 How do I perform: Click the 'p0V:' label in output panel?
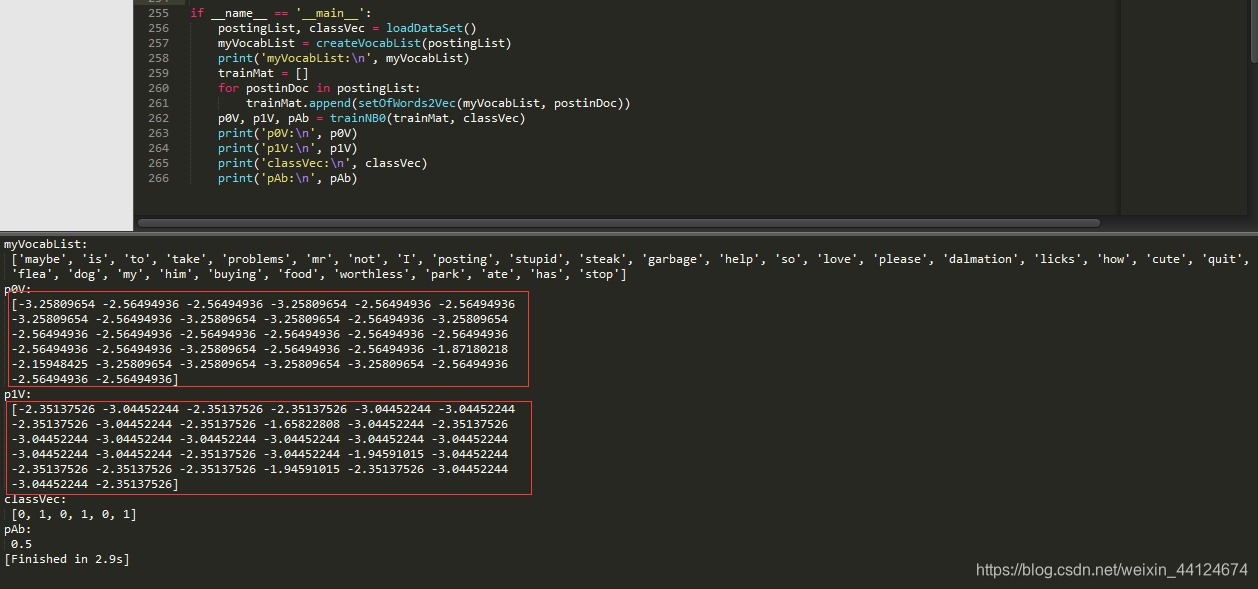click(18, 289)
